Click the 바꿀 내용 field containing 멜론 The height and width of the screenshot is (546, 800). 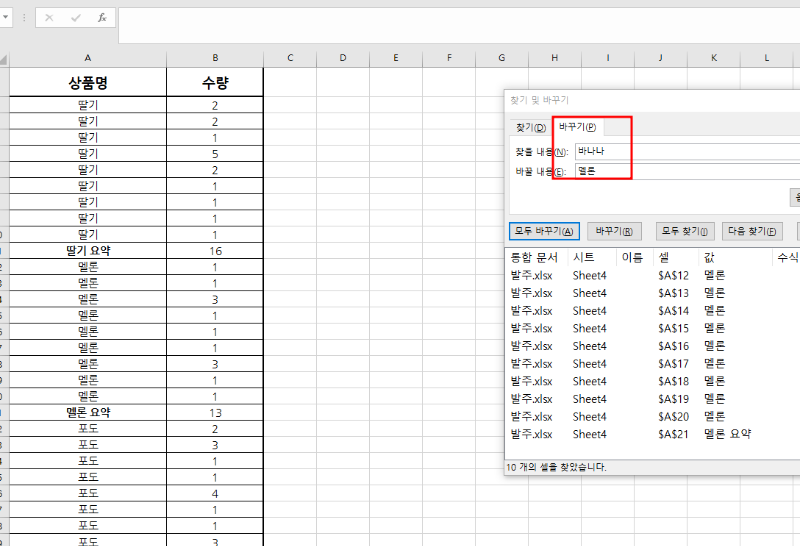click(687, 171)
